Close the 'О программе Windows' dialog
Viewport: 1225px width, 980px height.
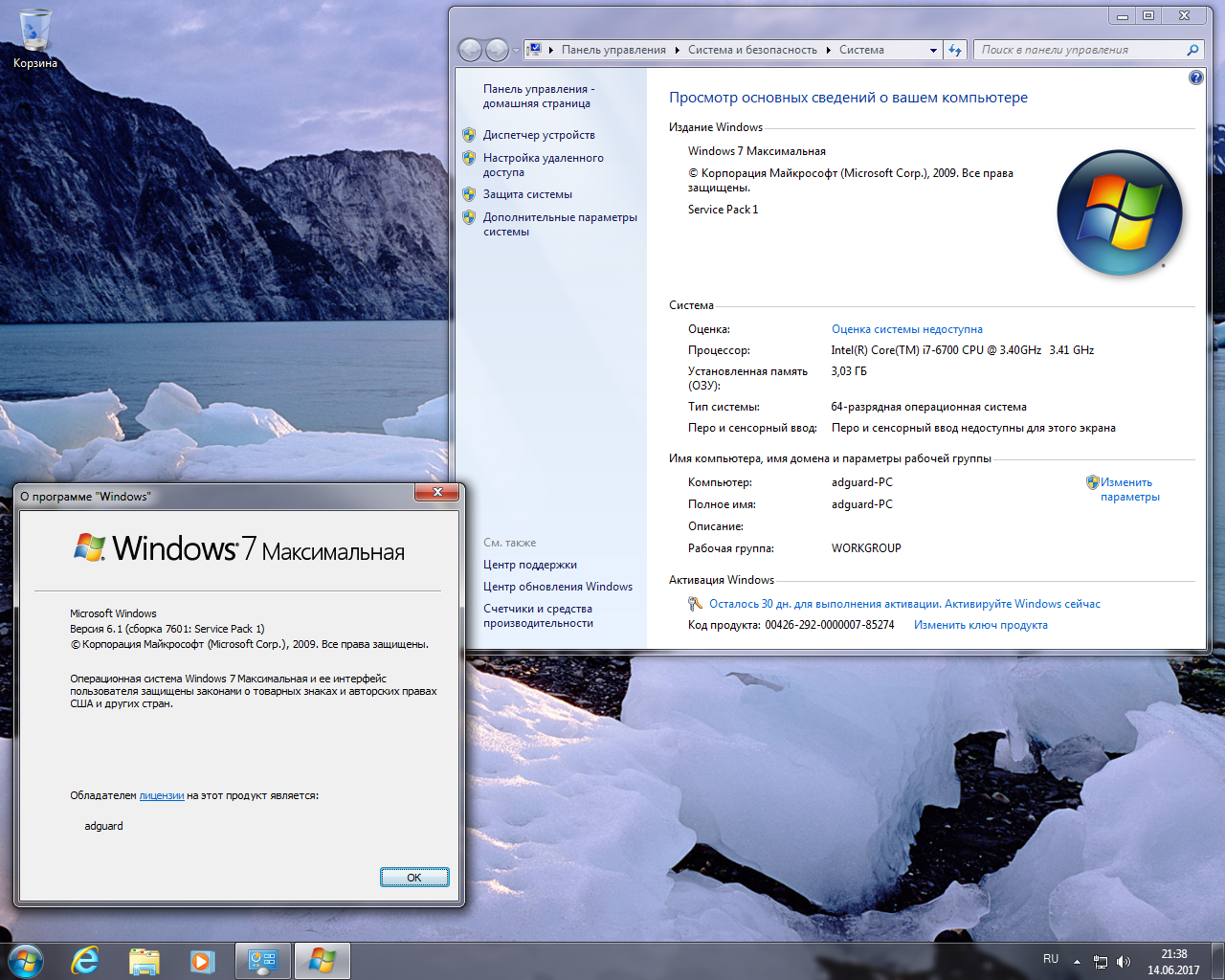pos(437,492)
